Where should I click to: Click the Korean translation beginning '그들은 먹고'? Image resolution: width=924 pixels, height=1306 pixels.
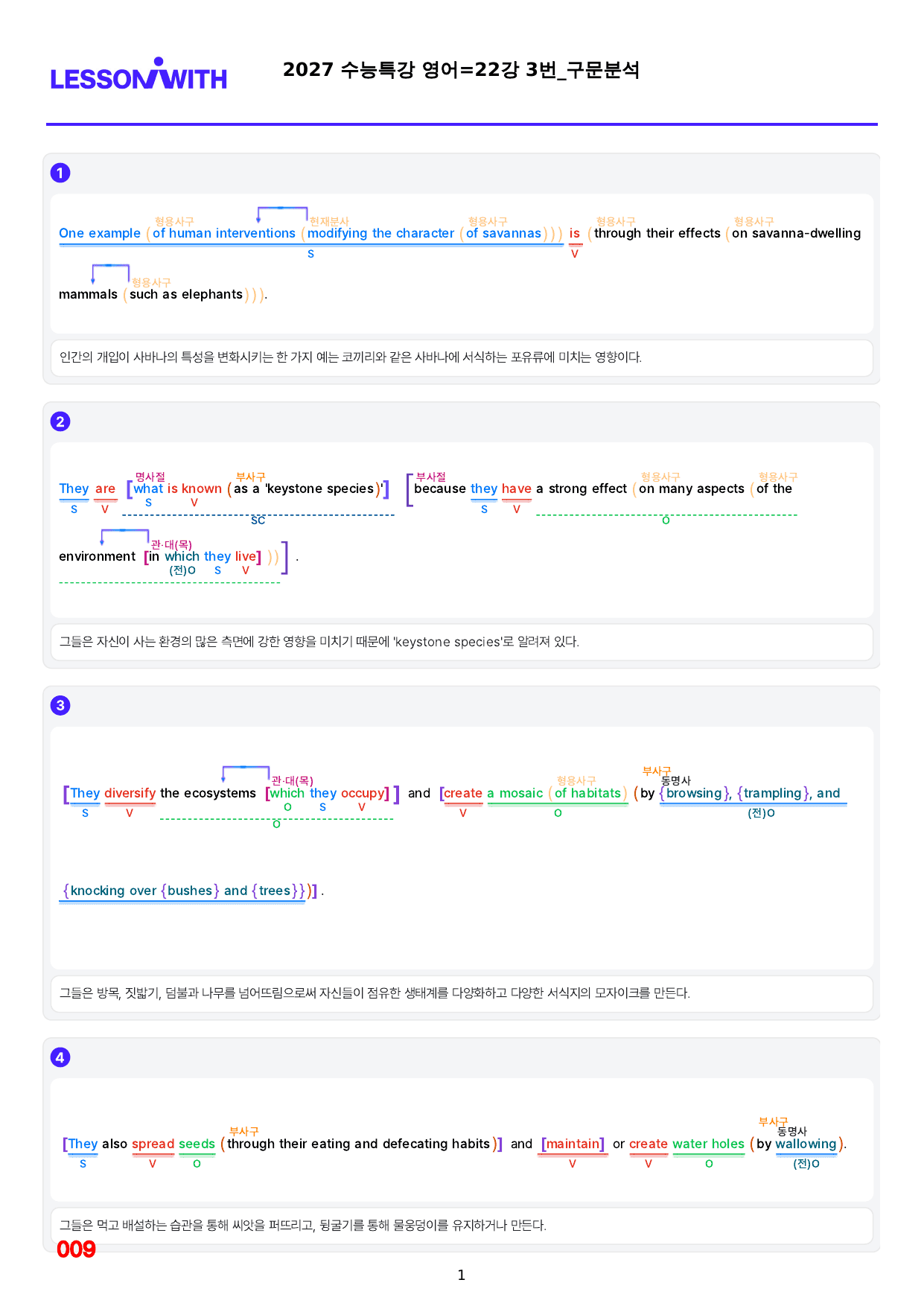pyautogui.click(x=303, y=1226)
